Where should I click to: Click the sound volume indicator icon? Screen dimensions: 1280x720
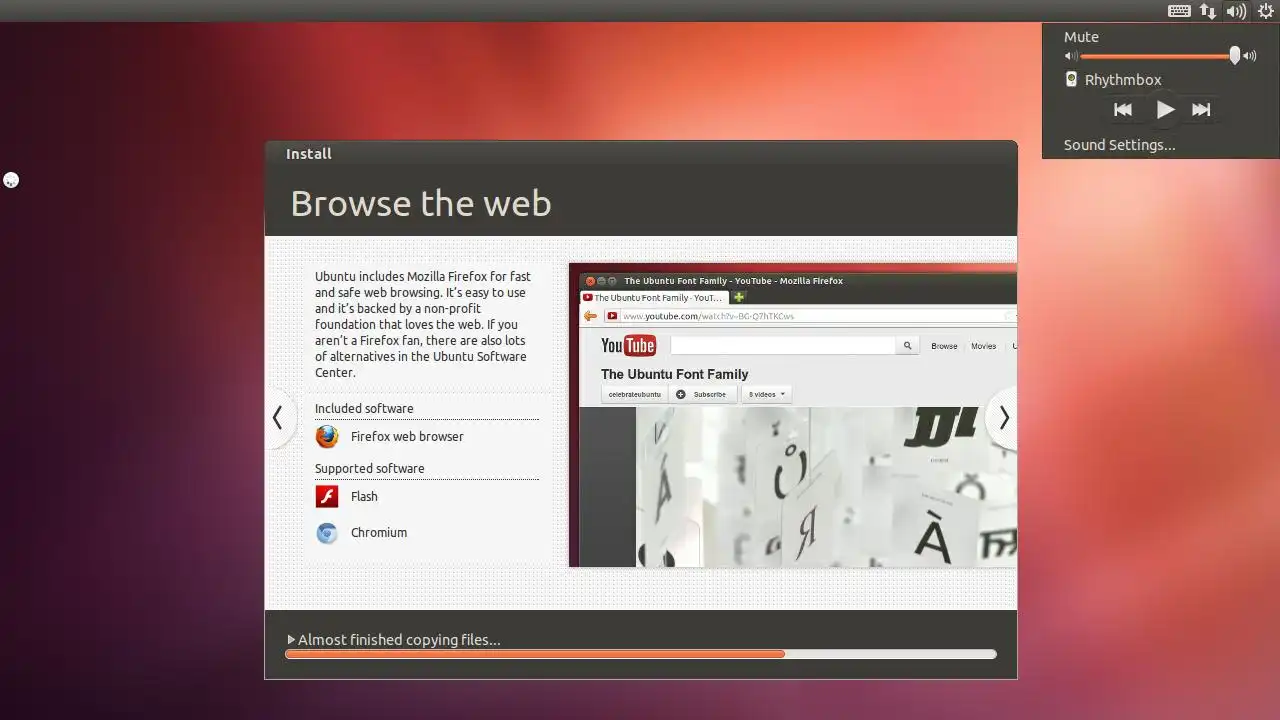(1236, 11)
